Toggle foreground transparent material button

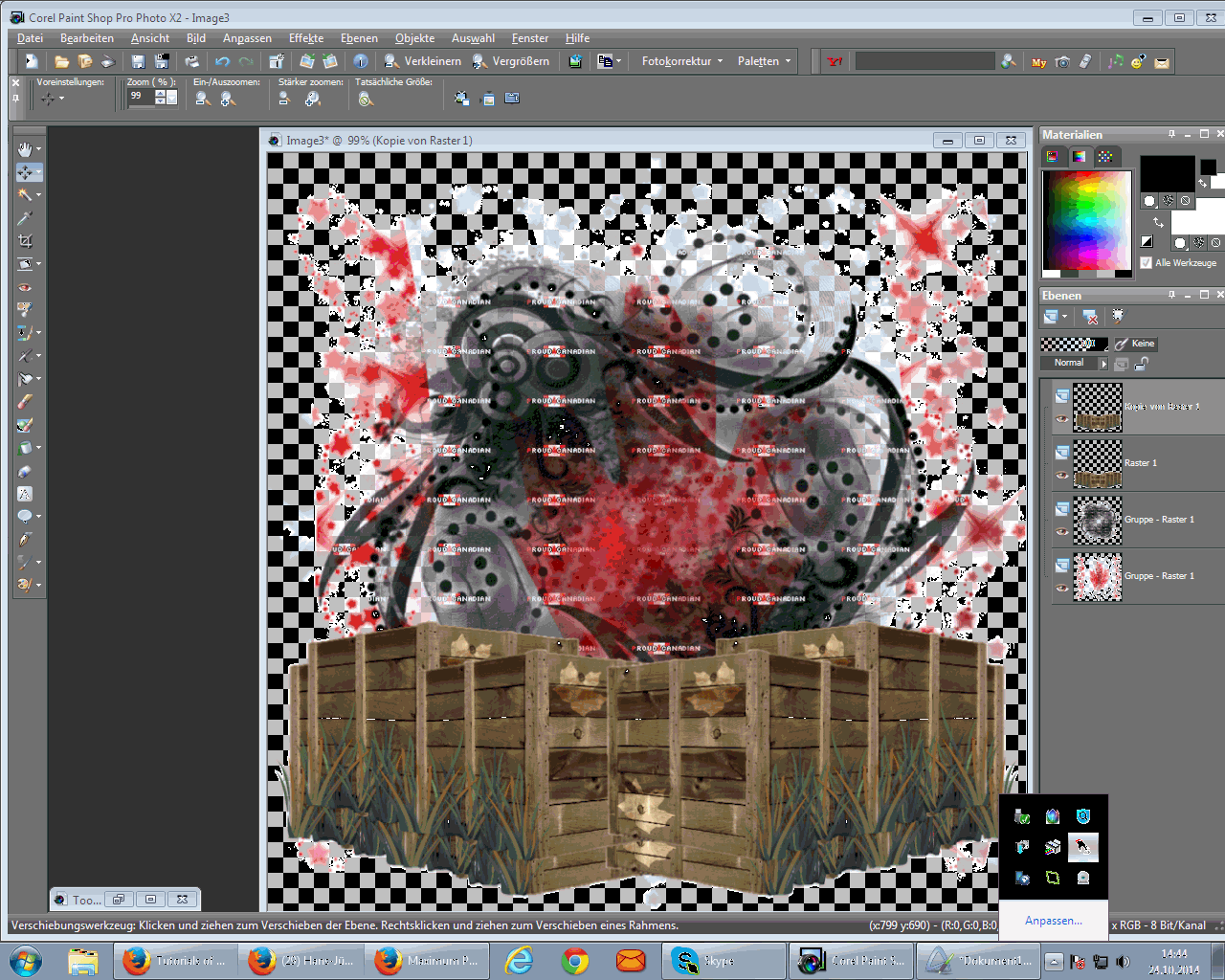pyautogui.click(x=1185, y=201)
